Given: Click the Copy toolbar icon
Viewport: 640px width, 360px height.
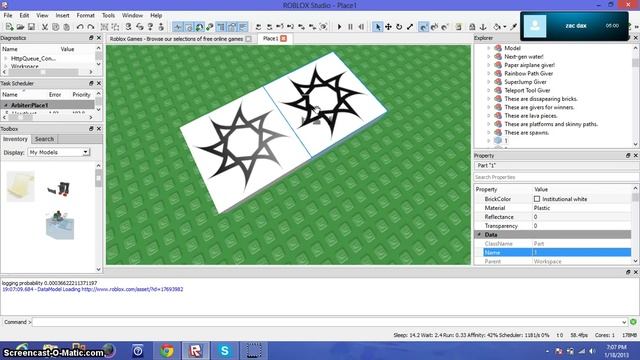Looking at the screenshot, I should (56, 27).
